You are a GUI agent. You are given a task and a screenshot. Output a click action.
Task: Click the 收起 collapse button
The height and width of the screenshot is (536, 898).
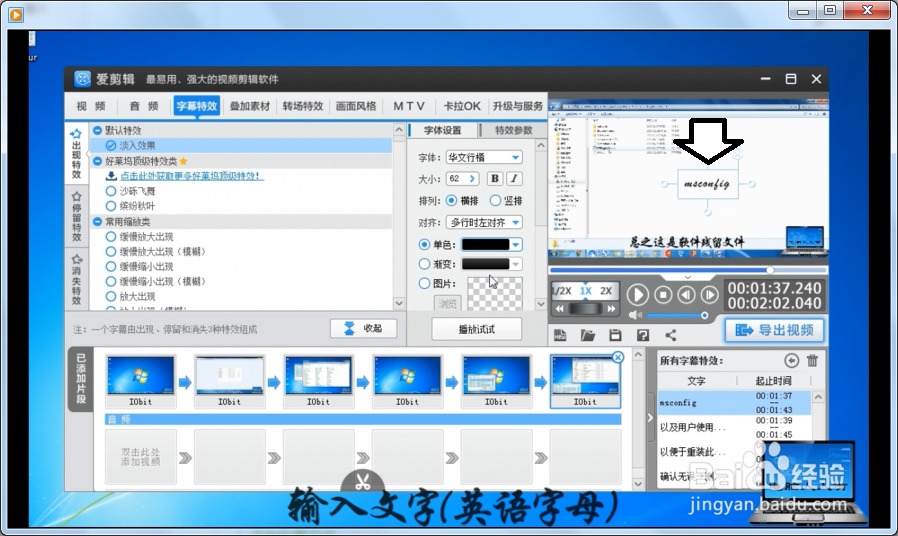pos(364,328)
